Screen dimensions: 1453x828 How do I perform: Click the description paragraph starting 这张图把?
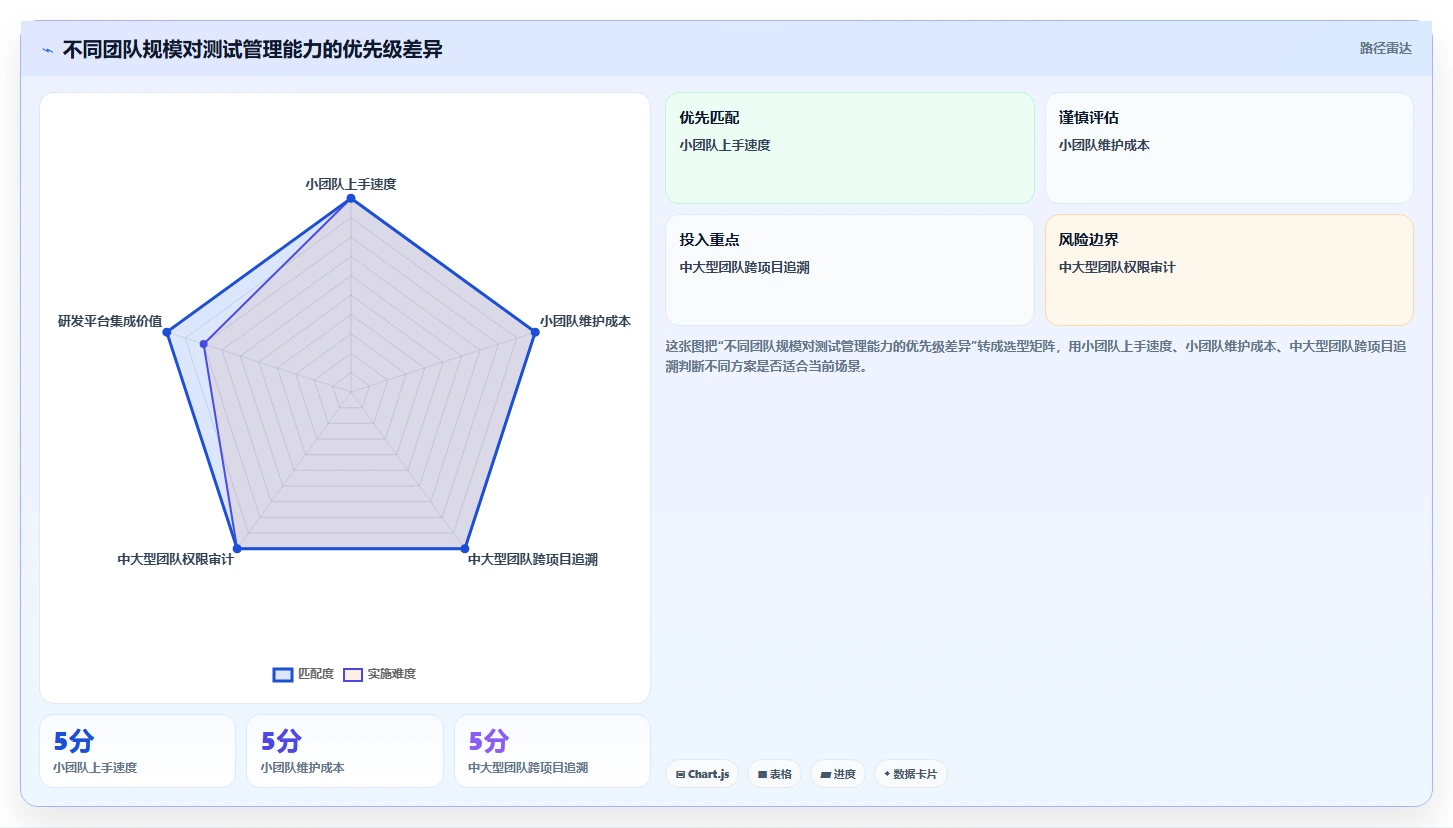(x=1037, y=356)
